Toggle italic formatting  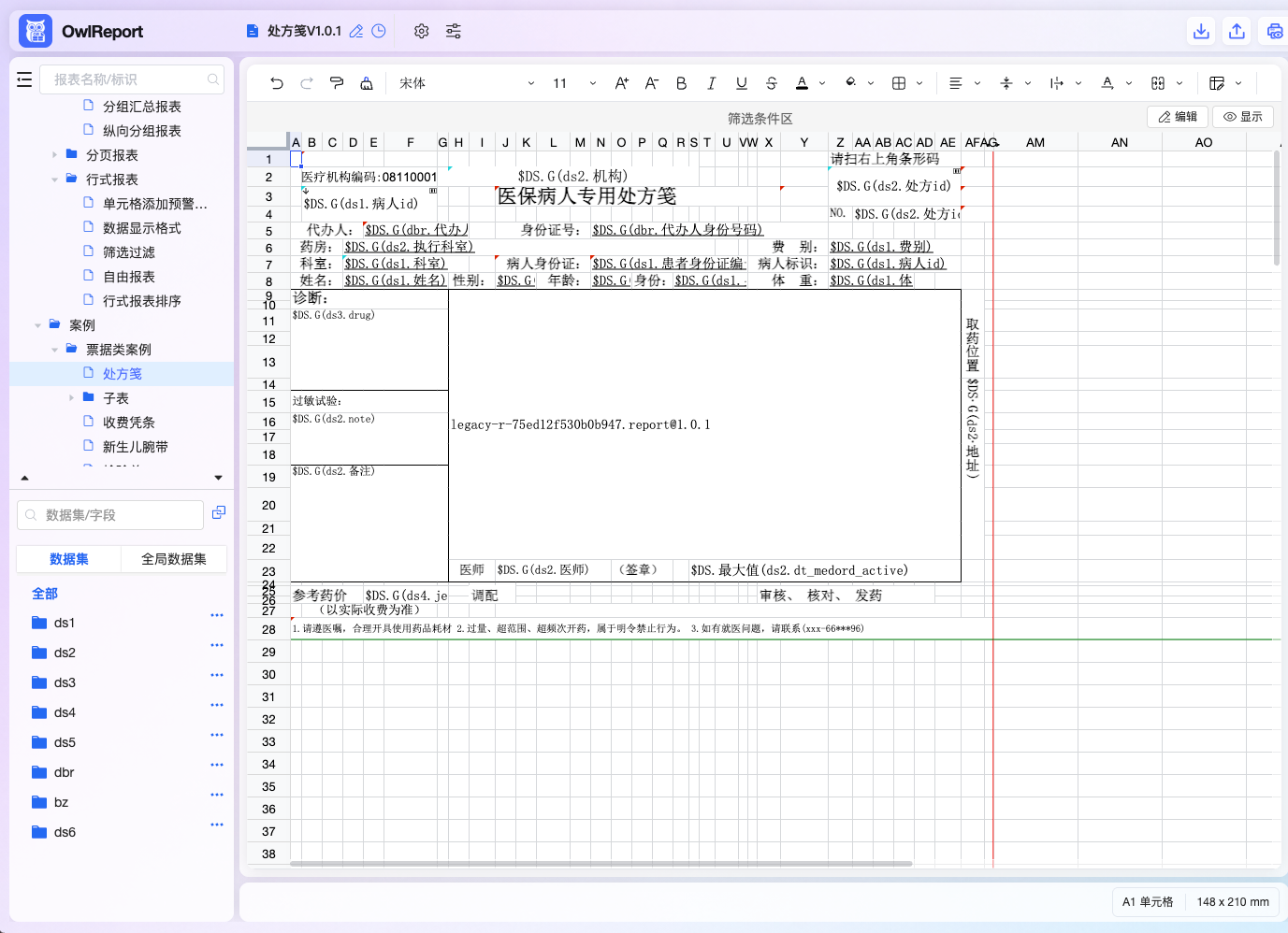click(712, 83)
